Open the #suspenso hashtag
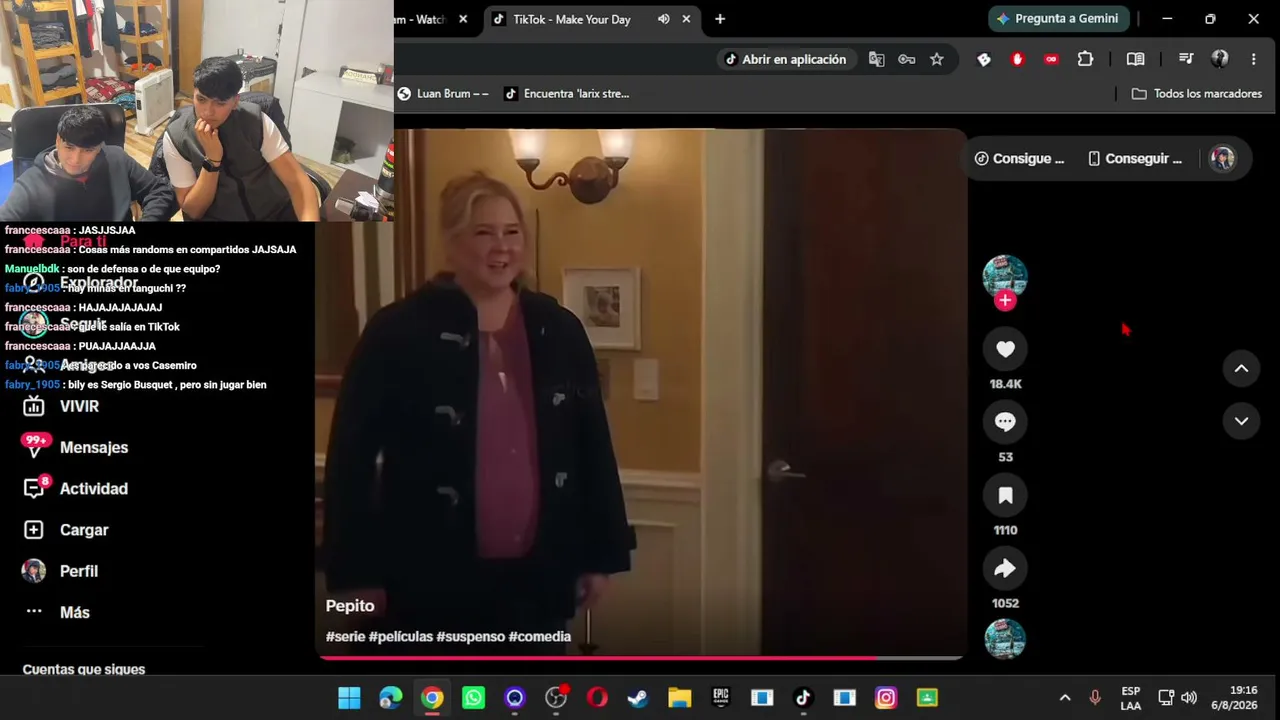 471,637
